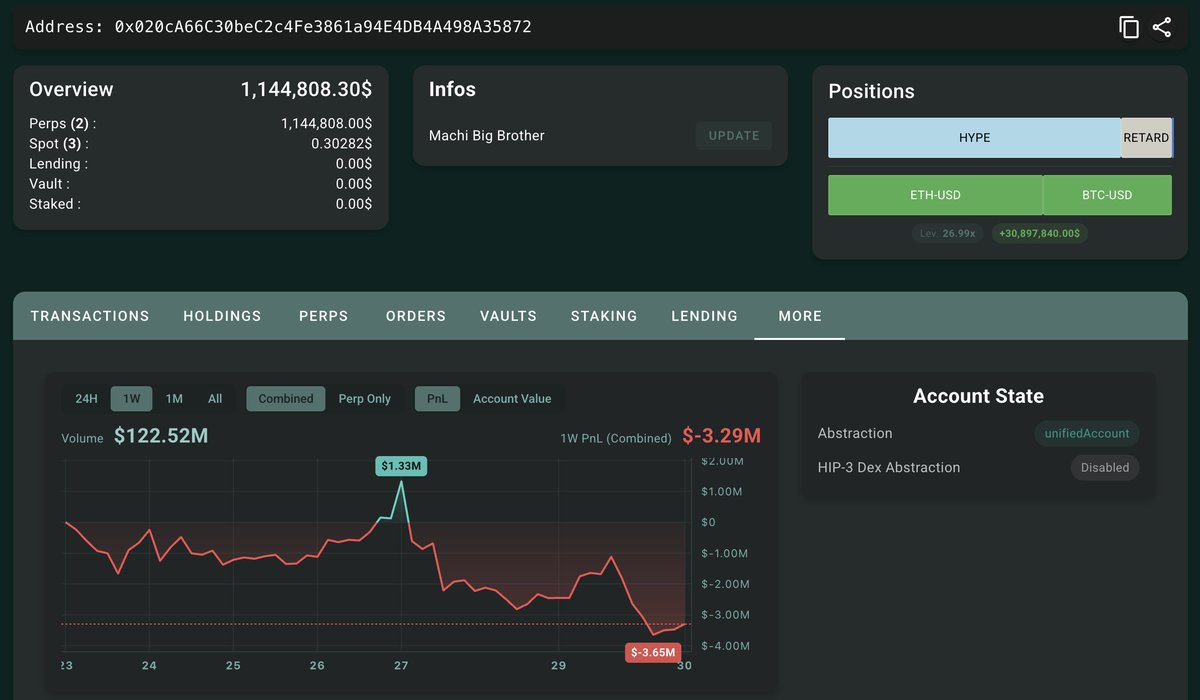Show the All time range
1200x700 pixels.
[x=215, y=399]
